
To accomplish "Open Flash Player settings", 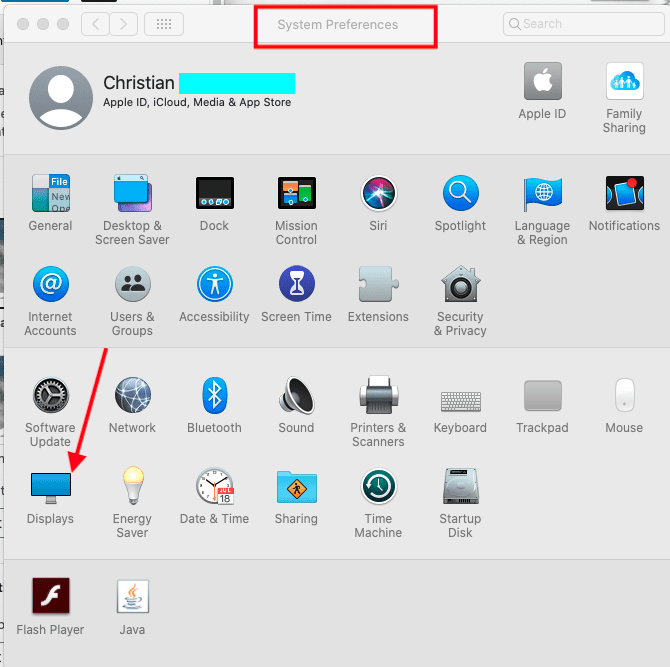I will (x=50, y=598).
